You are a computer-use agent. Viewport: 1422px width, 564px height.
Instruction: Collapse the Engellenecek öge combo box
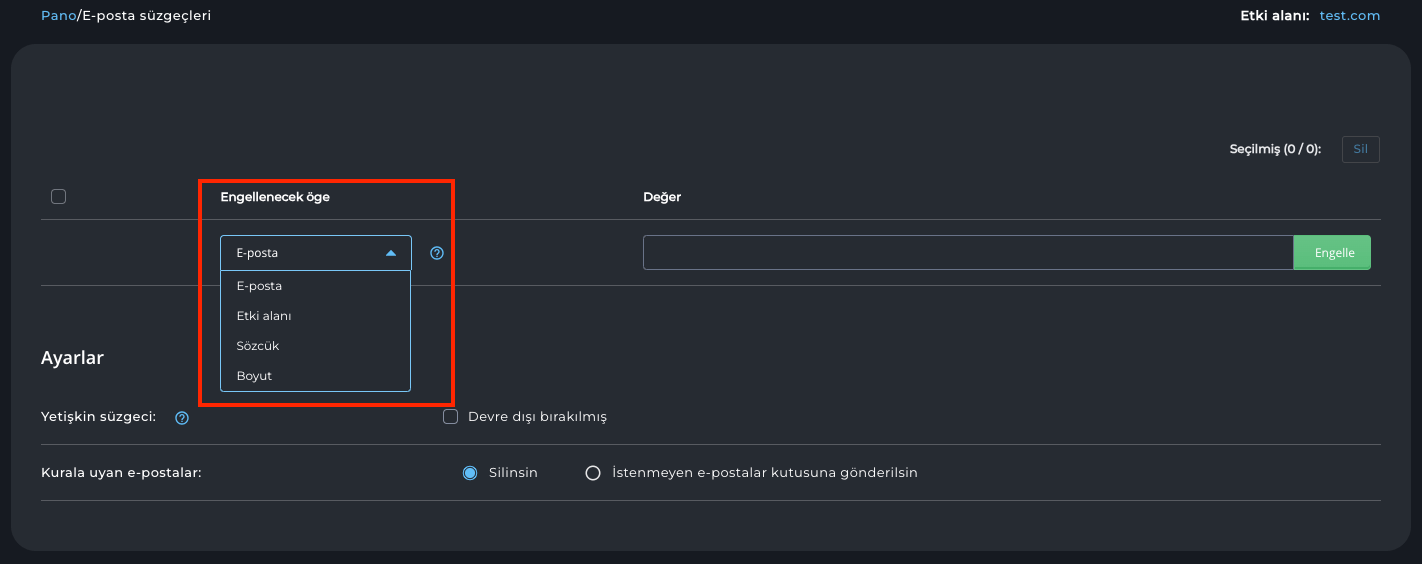click(x=315, y=253)
